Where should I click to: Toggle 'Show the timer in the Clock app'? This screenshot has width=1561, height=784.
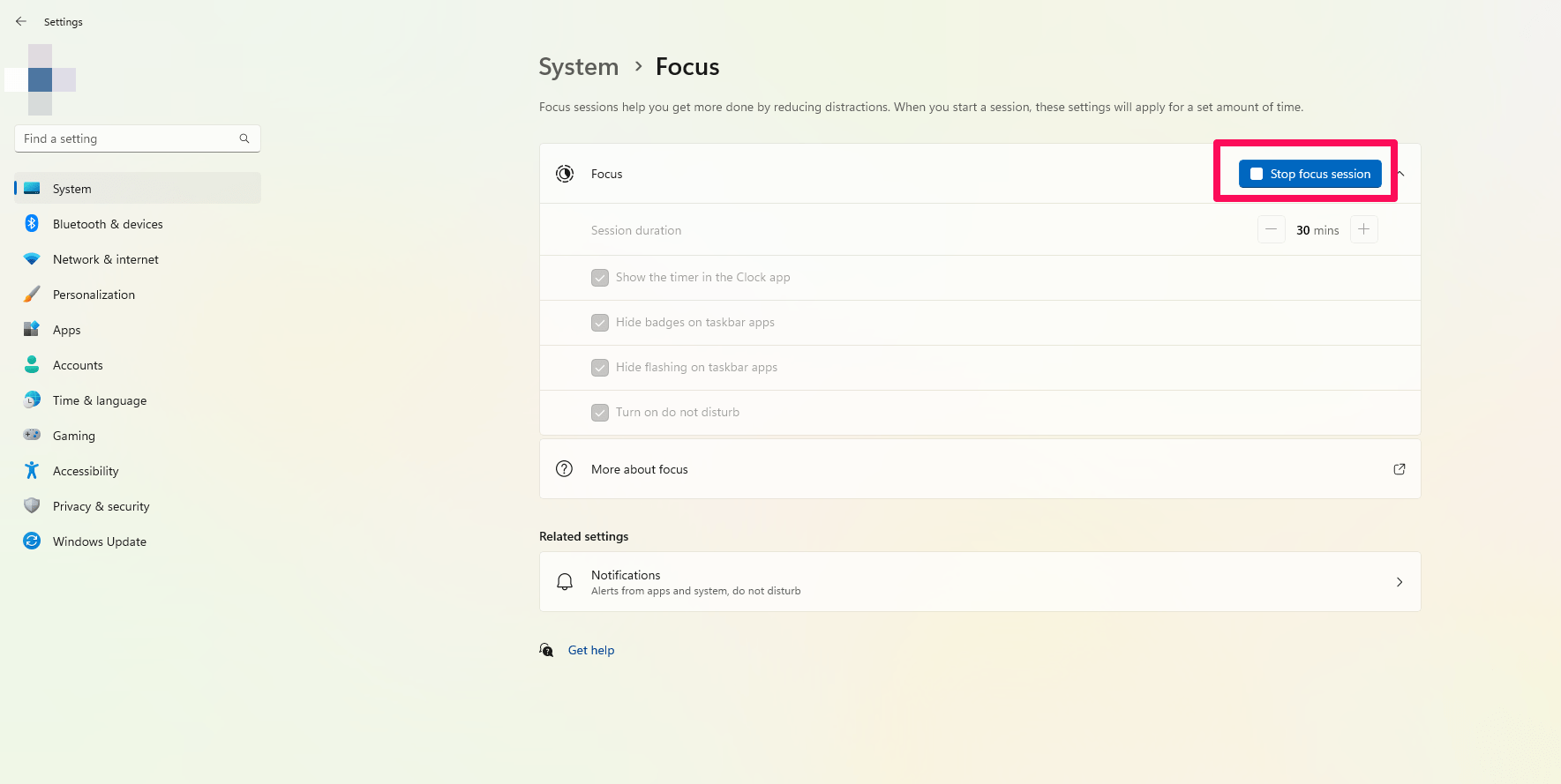pyautogui.click(x=600, y=278)
